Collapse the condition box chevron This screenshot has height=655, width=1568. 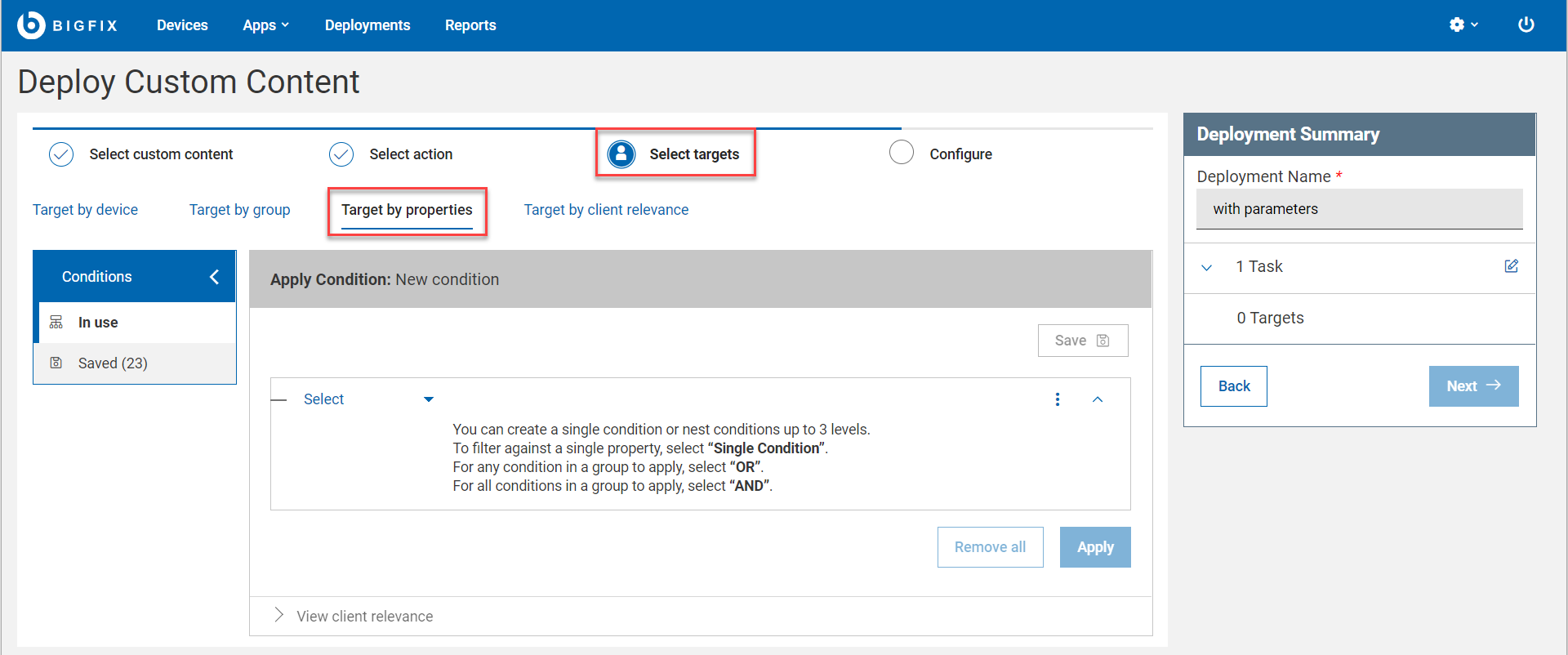pos(1098,399)
